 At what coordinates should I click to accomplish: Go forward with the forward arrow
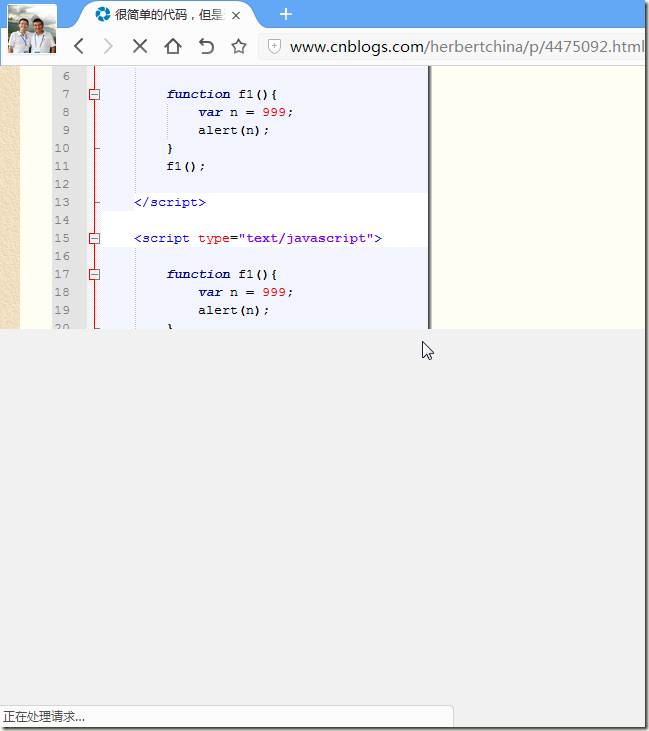tap(108, 46)
